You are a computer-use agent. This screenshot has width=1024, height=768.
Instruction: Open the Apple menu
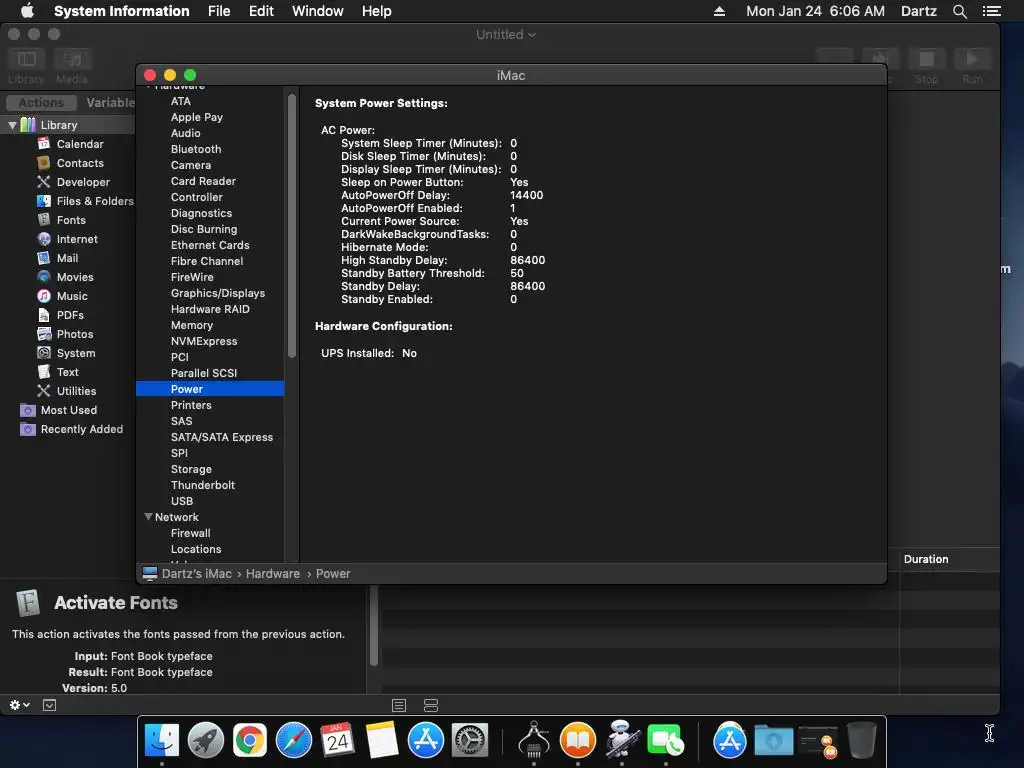27,11
